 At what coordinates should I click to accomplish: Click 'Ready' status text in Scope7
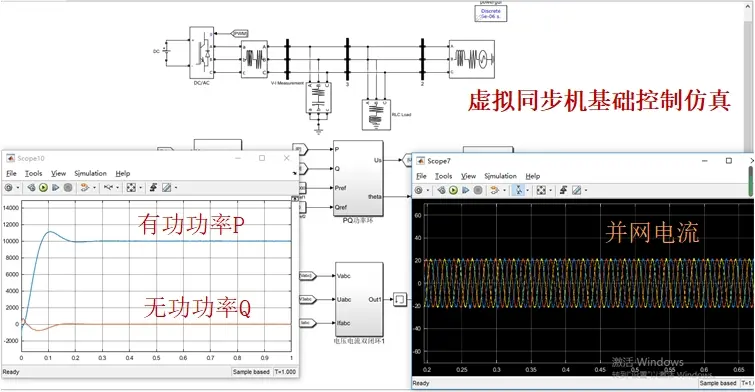421,383
